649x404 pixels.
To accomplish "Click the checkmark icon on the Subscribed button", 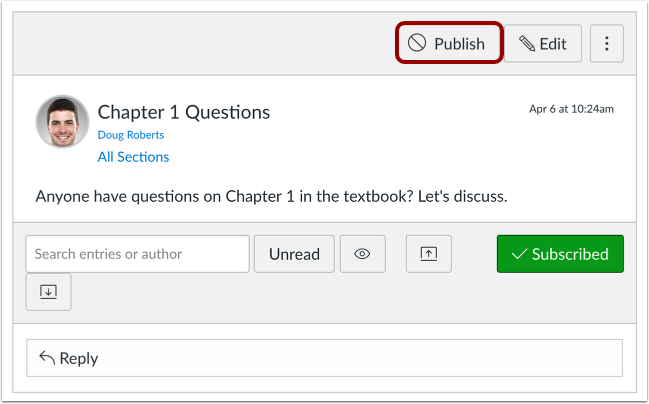I will [519, 254].
